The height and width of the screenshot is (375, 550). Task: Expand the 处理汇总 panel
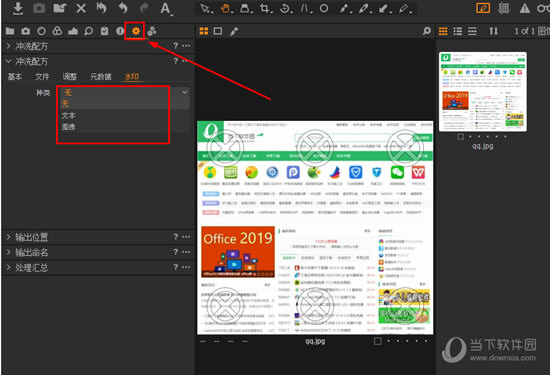[8, 267]
